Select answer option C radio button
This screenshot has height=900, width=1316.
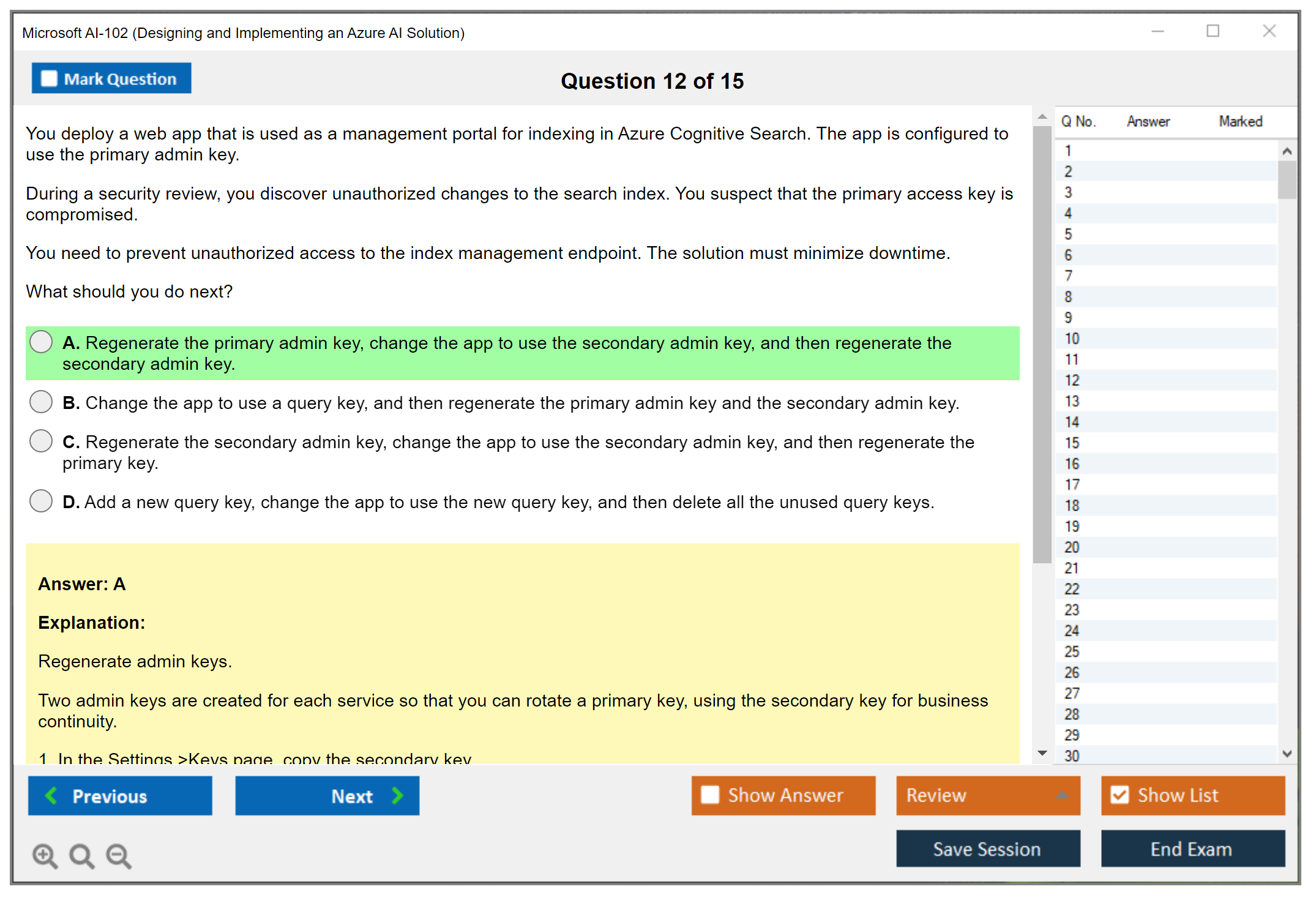pyautogui.click(x=41, y=441)
